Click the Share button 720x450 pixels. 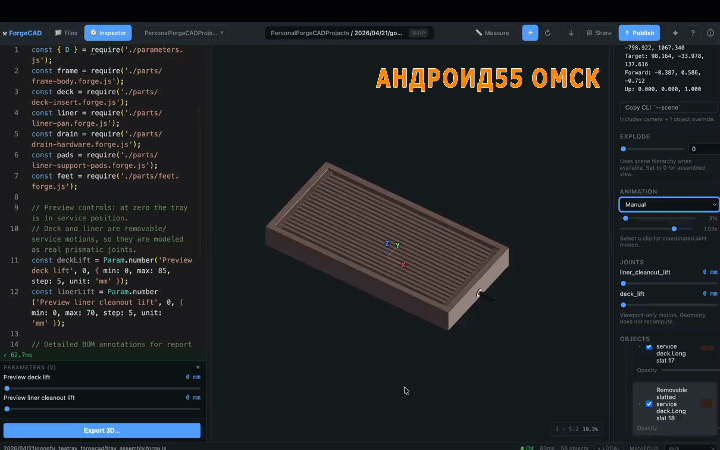pos(599,33)
